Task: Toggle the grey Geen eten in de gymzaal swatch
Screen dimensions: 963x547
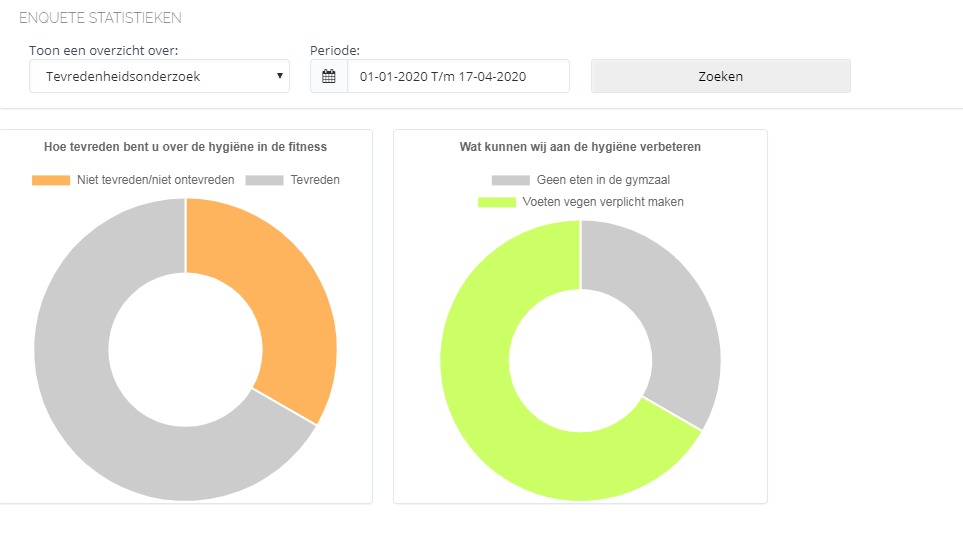Action: [x=510, y=180]
